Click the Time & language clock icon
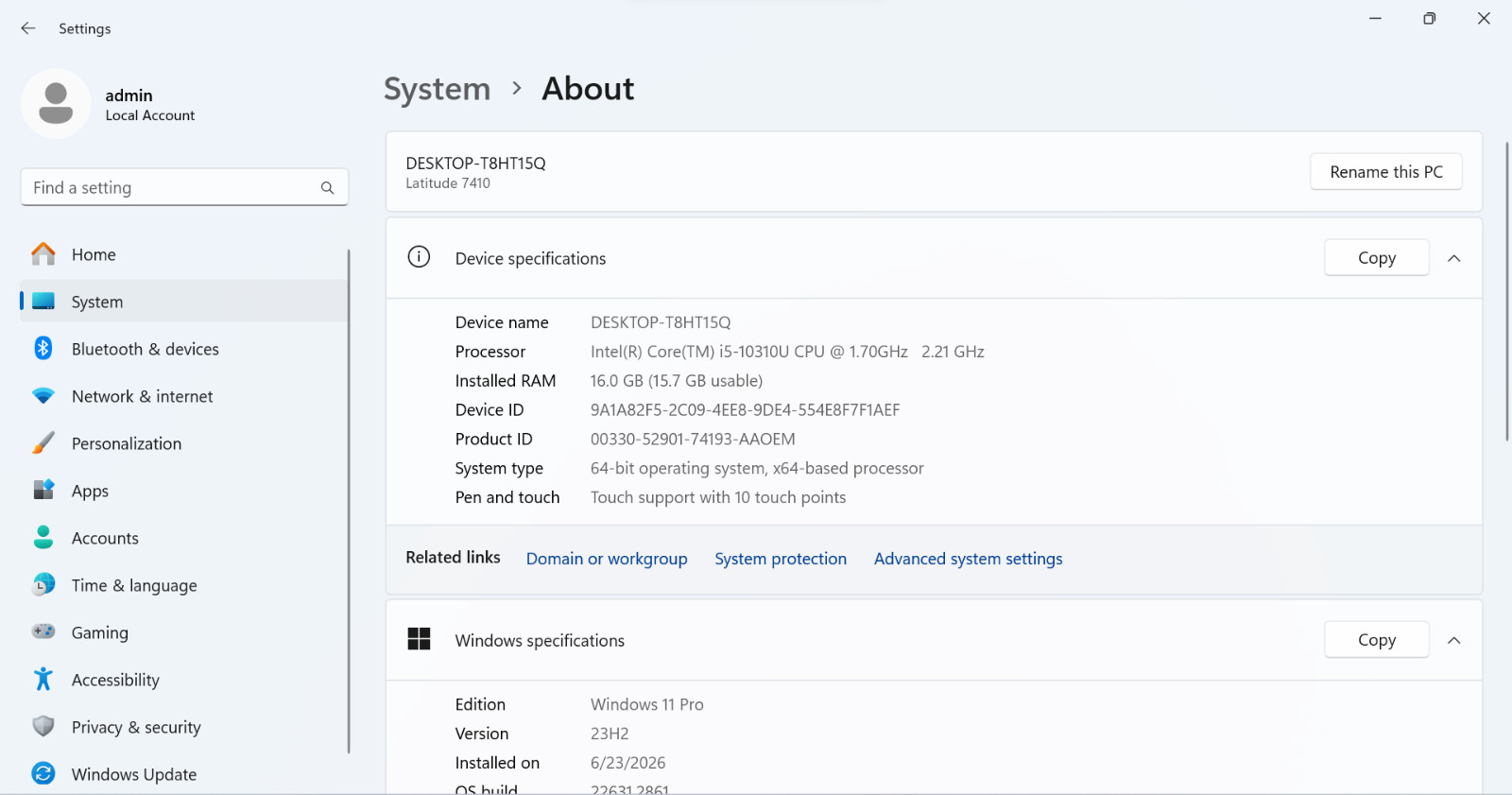Screen dimensions: 1512x795 (43, 585)
